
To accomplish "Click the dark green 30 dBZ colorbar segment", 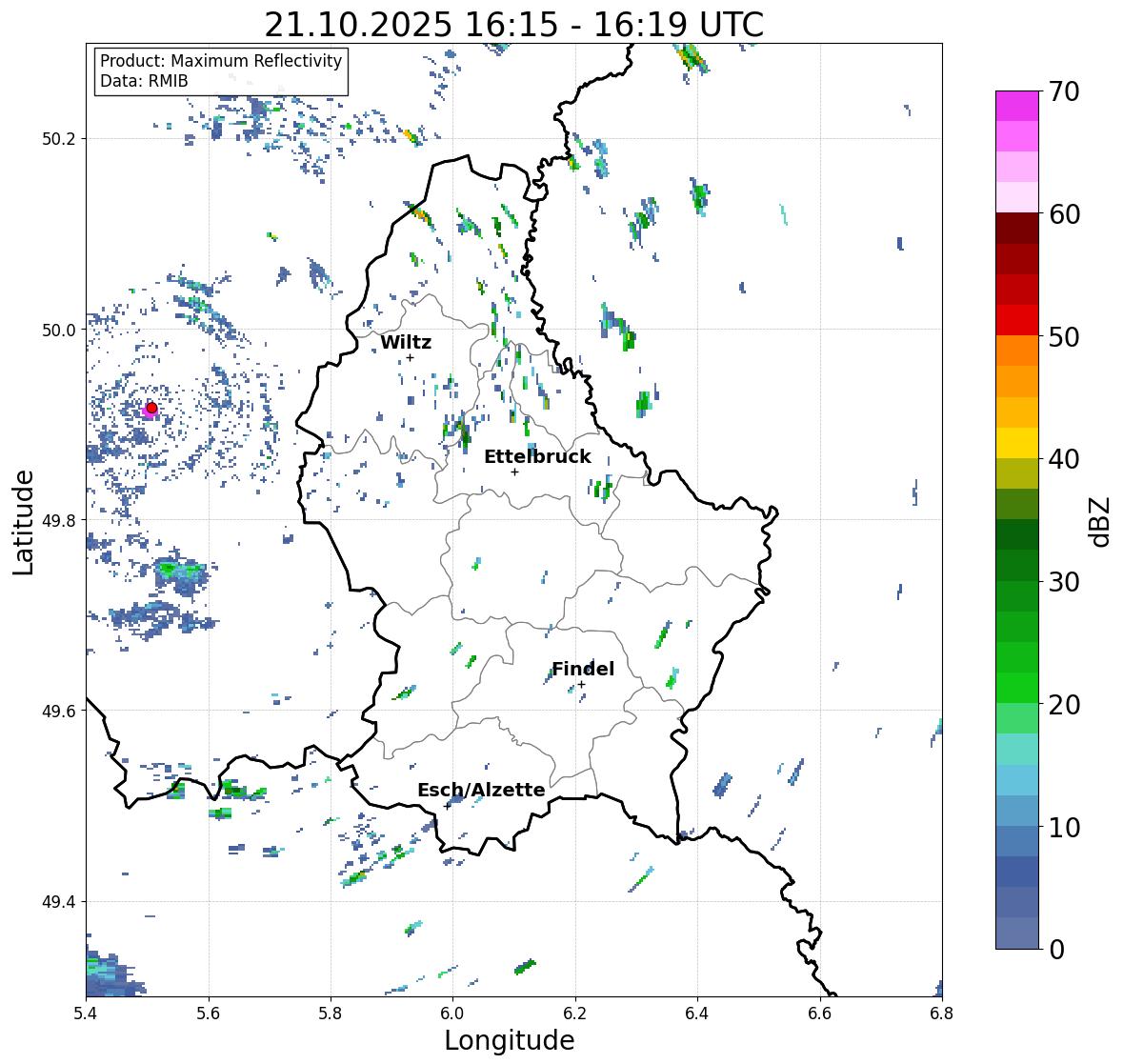I will pyautogui.click(x=1017, y=565).
